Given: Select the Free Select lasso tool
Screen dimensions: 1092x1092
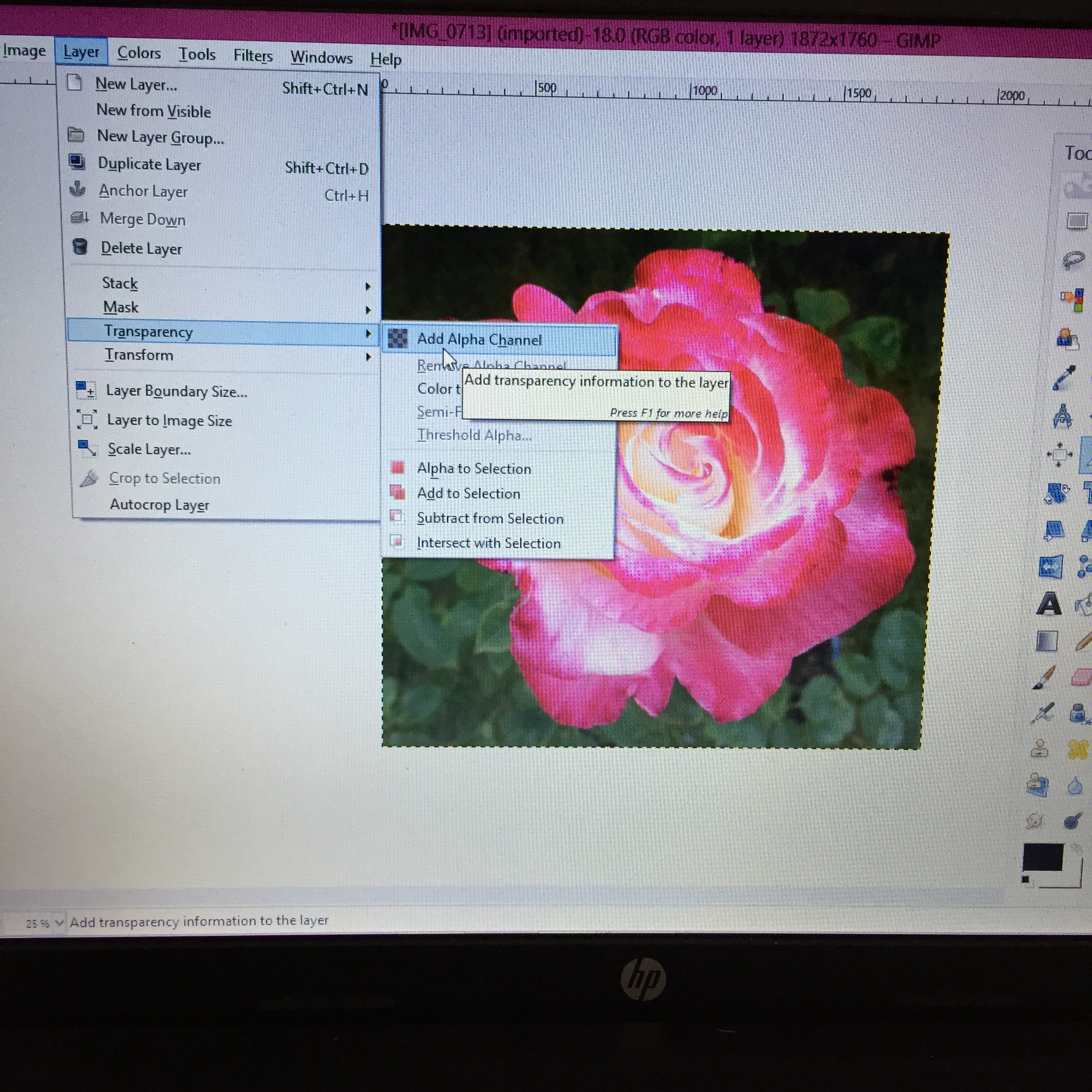Looking at the screenshot, I should click(x=1075, y=260).
